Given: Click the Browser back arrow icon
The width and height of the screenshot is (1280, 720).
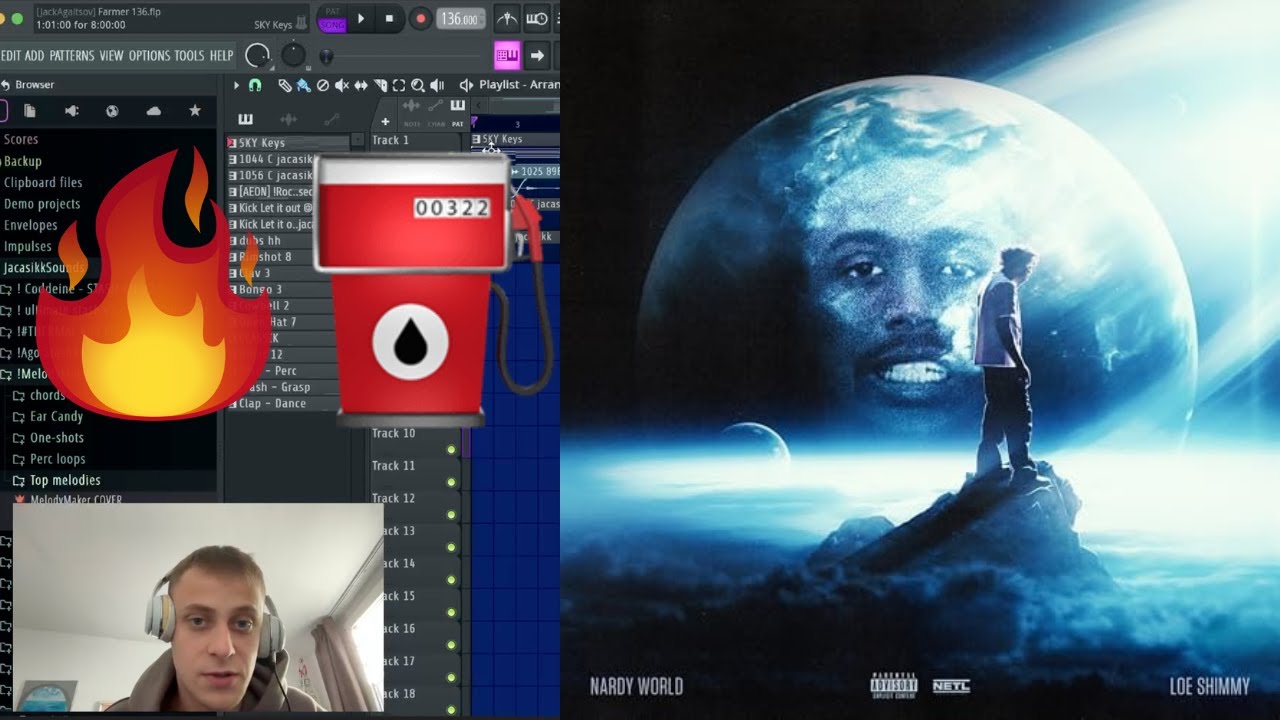Looking at the screenshot, I should [x=5, y=85].
